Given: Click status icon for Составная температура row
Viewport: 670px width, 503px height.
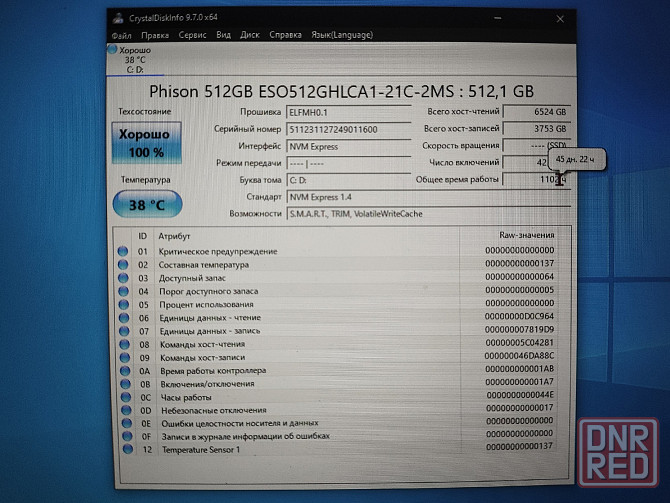Looking at the screenshot, I should pos(123,265).
